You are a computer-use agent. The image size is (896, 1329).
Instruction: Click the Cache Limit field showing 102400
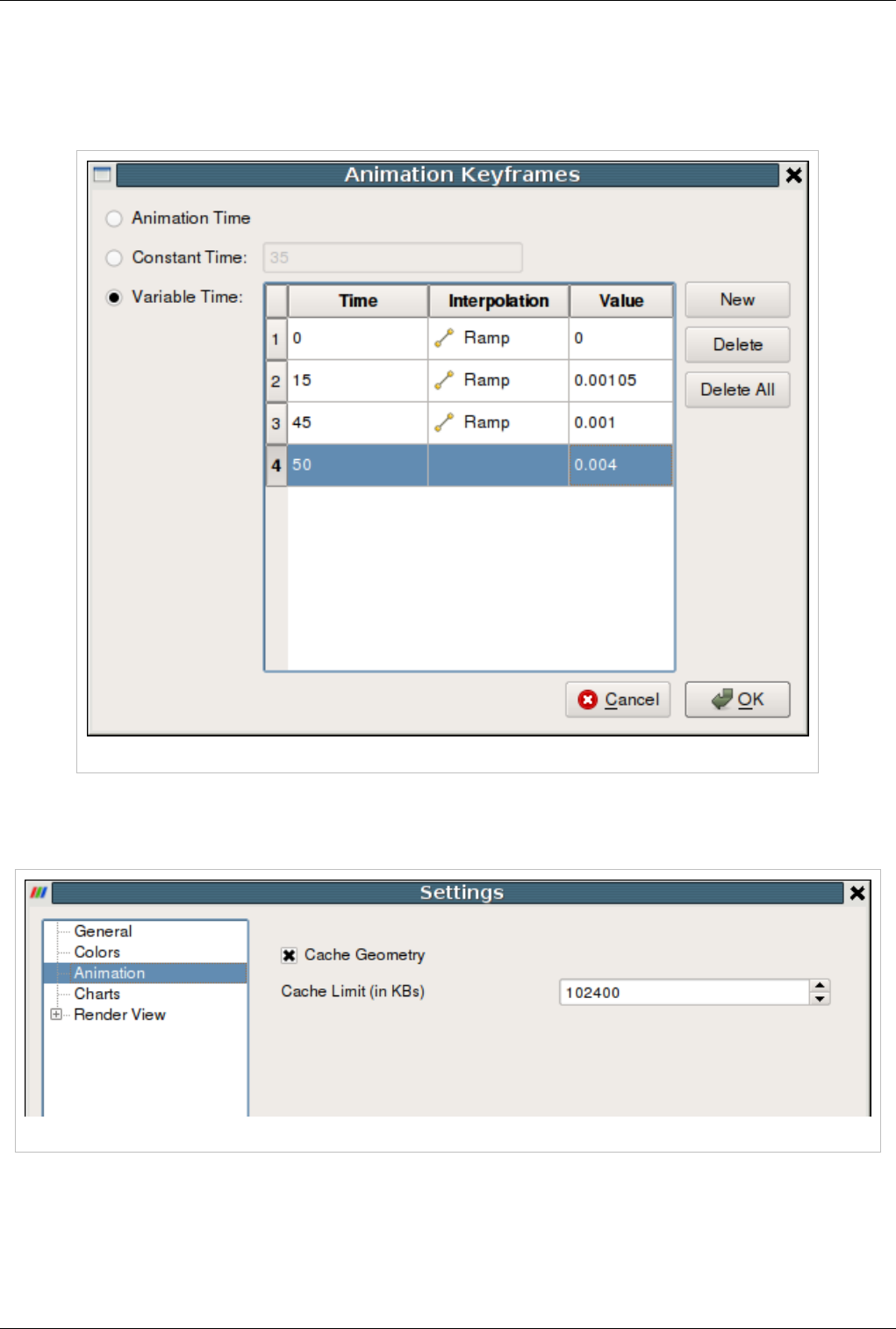pyautogui.click(x=685, y=993)
